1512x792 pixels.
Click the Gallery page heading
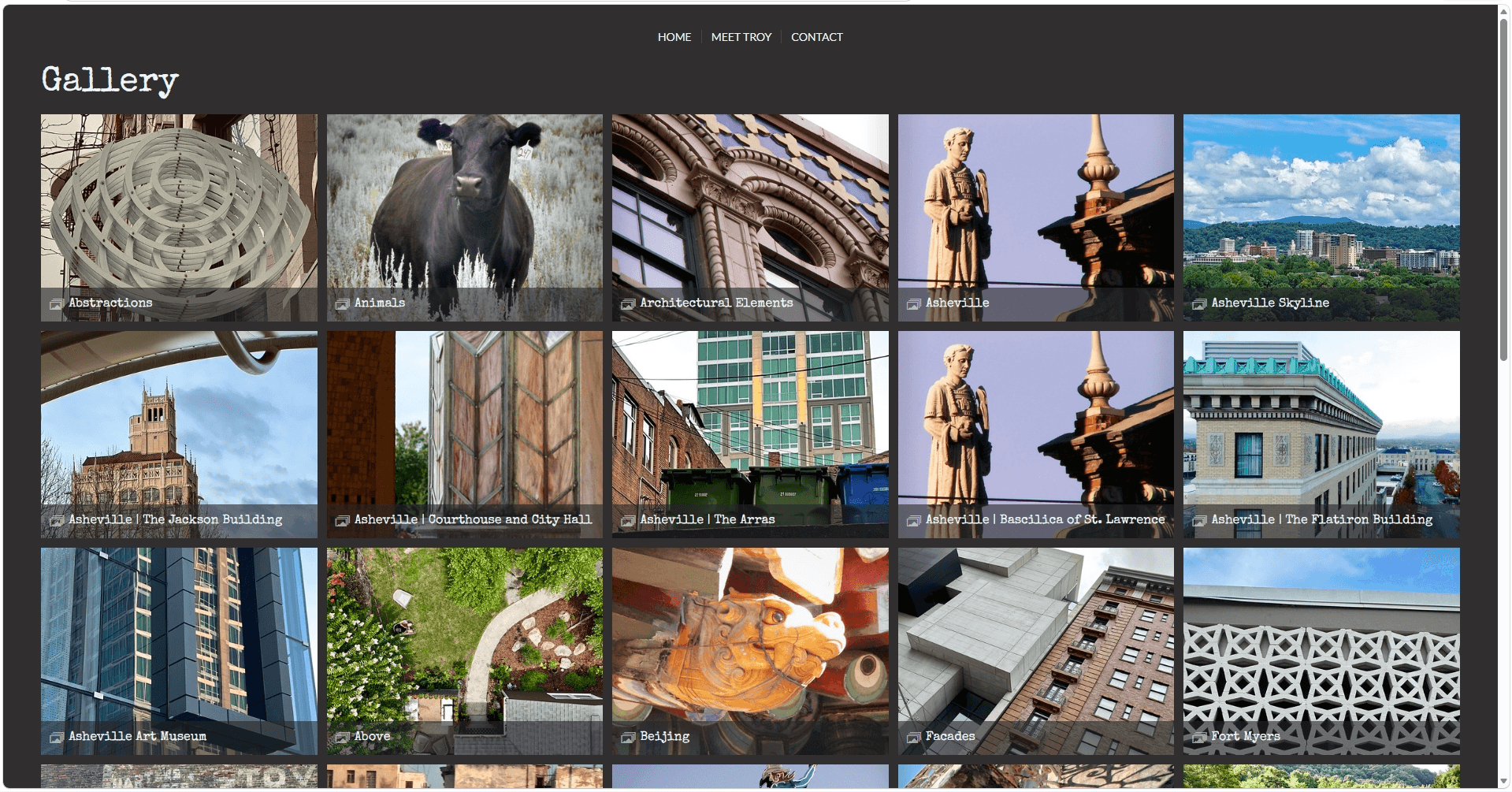[x=110, y=80]
